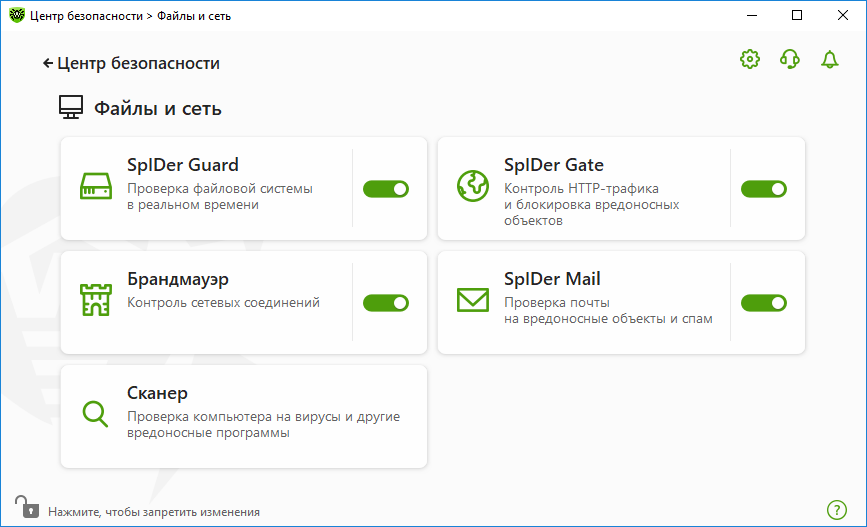867x527 pixels.
Task: Select the Брандмауэр card title
Action: point(177,279)
